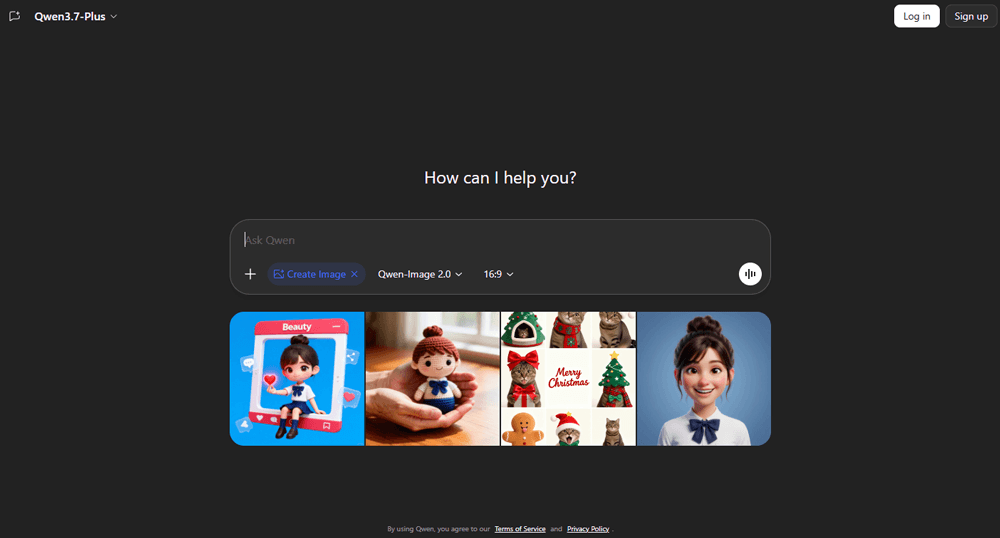Click the Log in button
Screen dimensions: 1000x538
916,17
